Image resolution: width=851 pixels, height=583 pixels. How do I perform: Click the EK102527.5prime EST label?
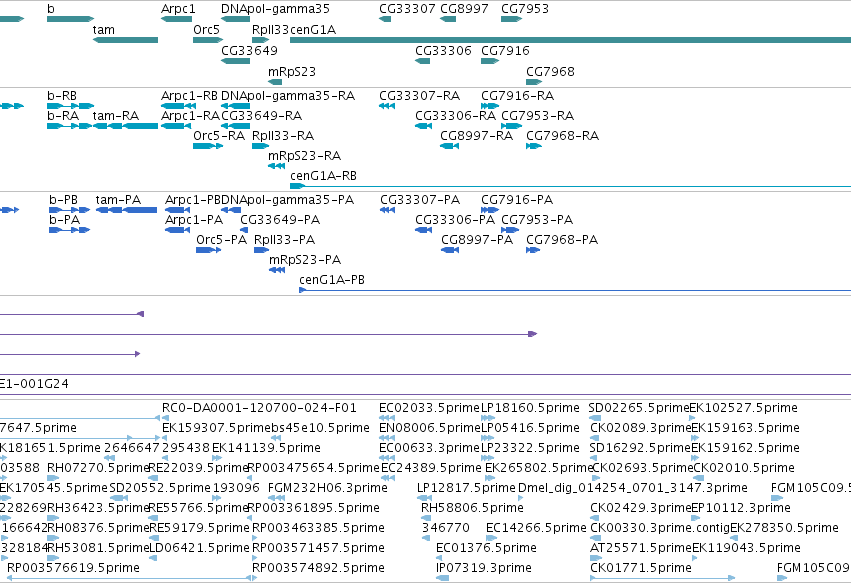click(x=744, y=408)
